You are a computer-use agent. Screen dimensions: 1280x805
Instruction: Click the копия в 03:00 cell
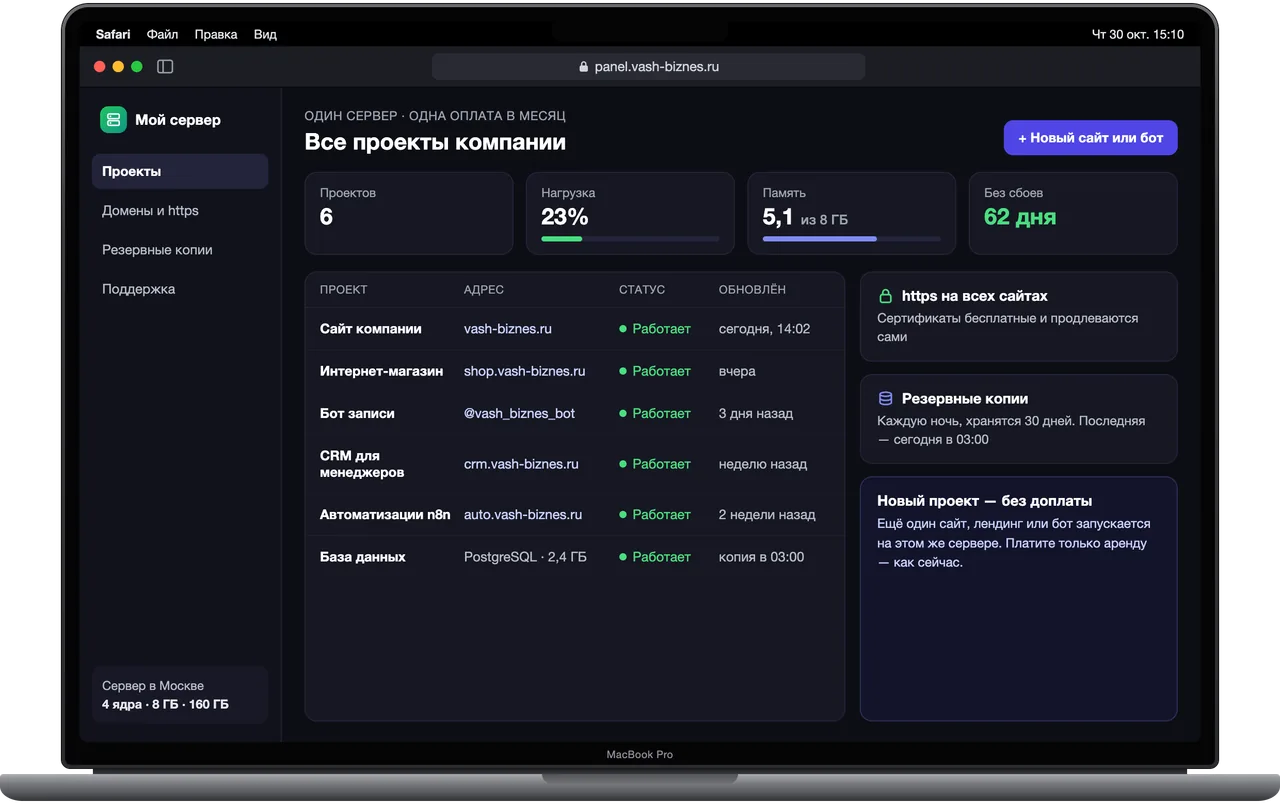pos(762,557)
